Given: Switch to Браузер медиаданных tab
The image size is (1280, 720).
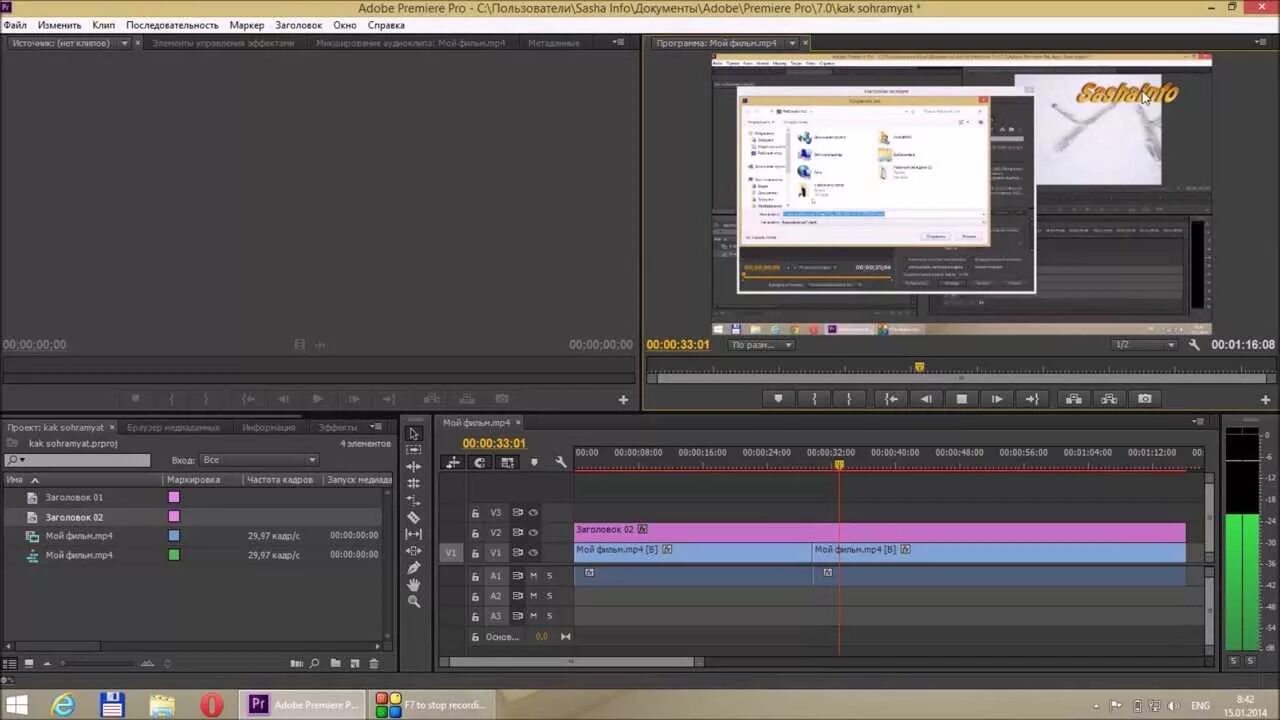Looking at the screenshot, I should (x=173, y=427).
